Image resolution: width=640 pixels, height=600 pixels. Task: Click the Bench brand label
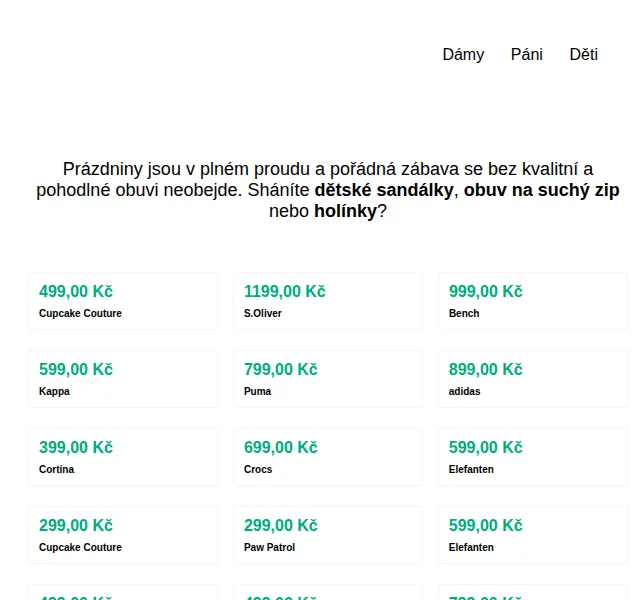click(464, 313)
